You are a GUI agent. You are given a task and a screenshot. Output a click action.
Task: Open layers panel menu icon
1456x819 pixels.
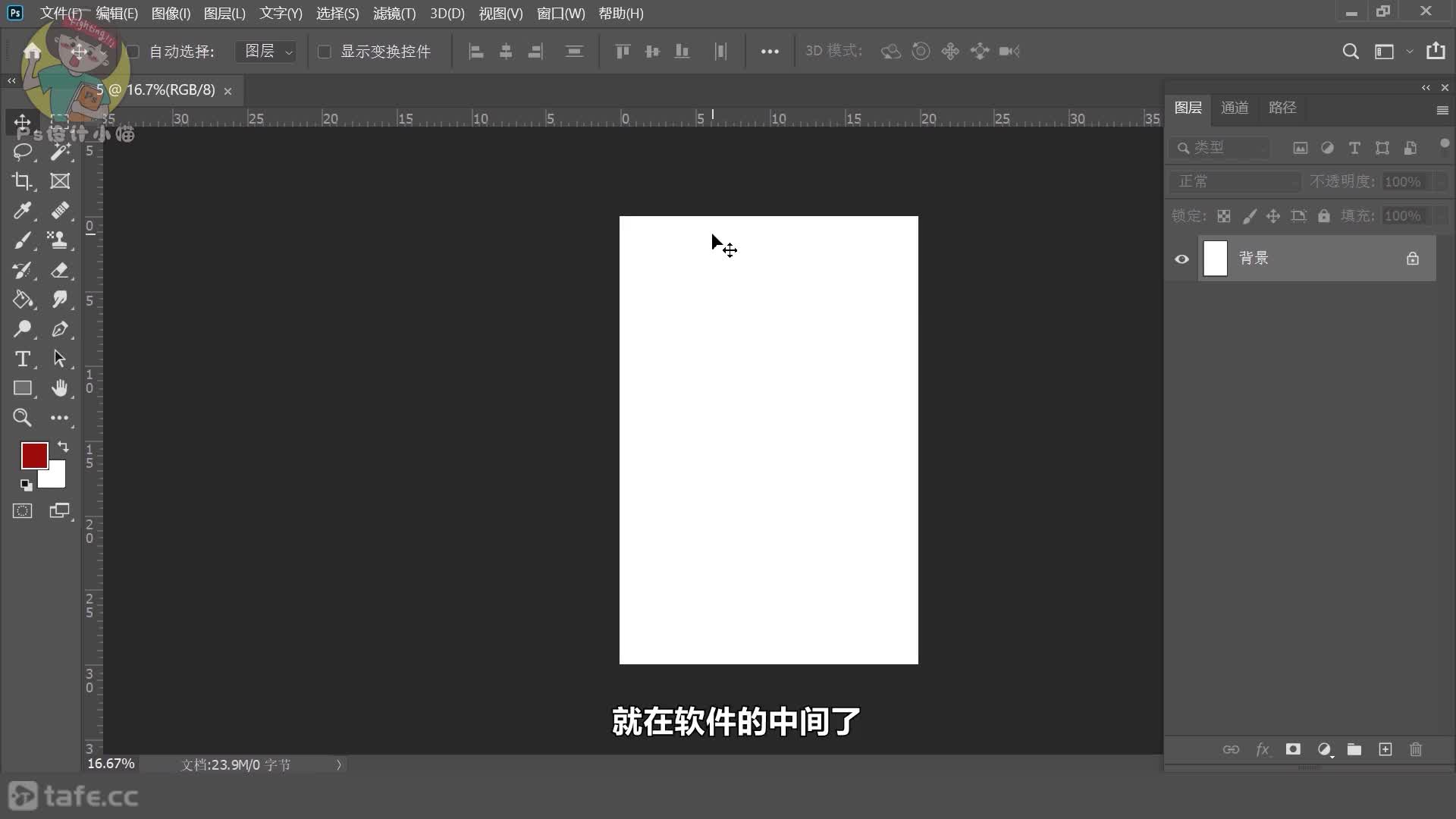click(x=1442, y=111)
